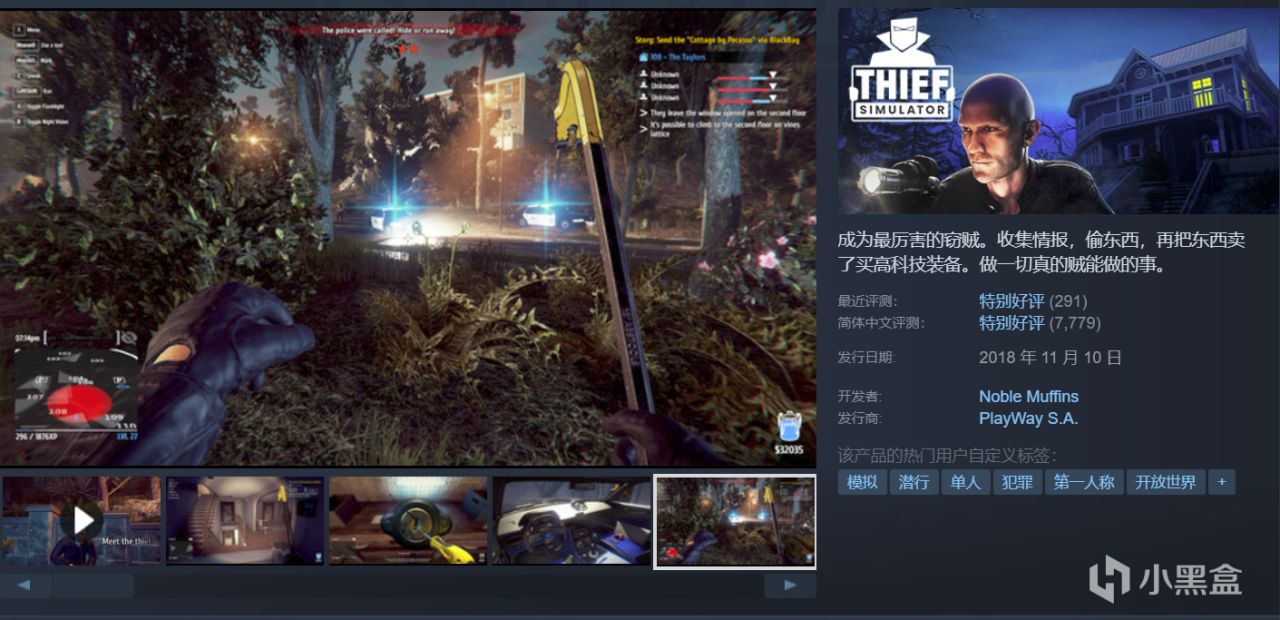The width and height of the screenshot is (1280, 620).
Task: Open recent reviews 特别好评 (291) link
Action: 1033,300
